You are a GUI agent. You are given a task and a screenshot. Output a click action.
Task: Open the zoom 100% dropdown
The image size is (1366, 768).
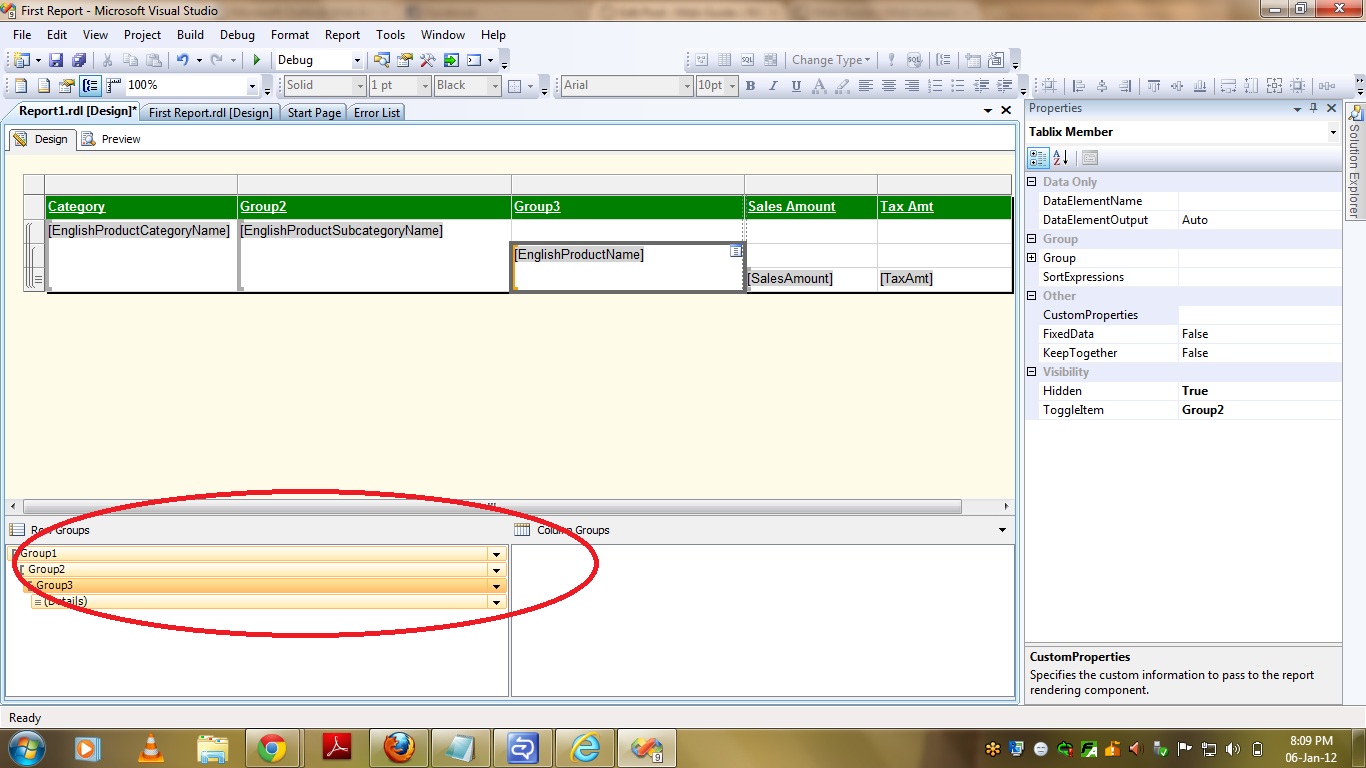click(x=253, y=86)
